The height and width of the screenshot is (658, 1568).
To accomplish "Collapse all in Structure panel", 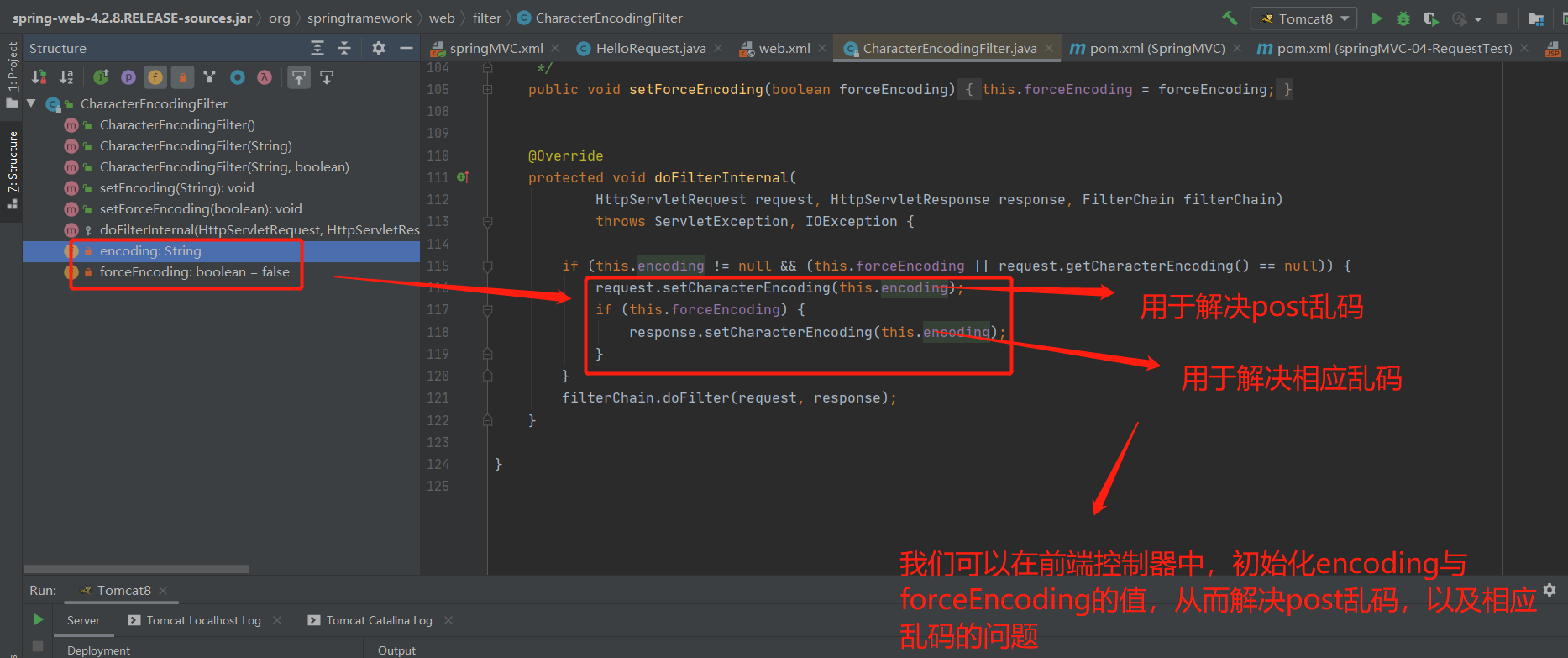I will point(344,48).
